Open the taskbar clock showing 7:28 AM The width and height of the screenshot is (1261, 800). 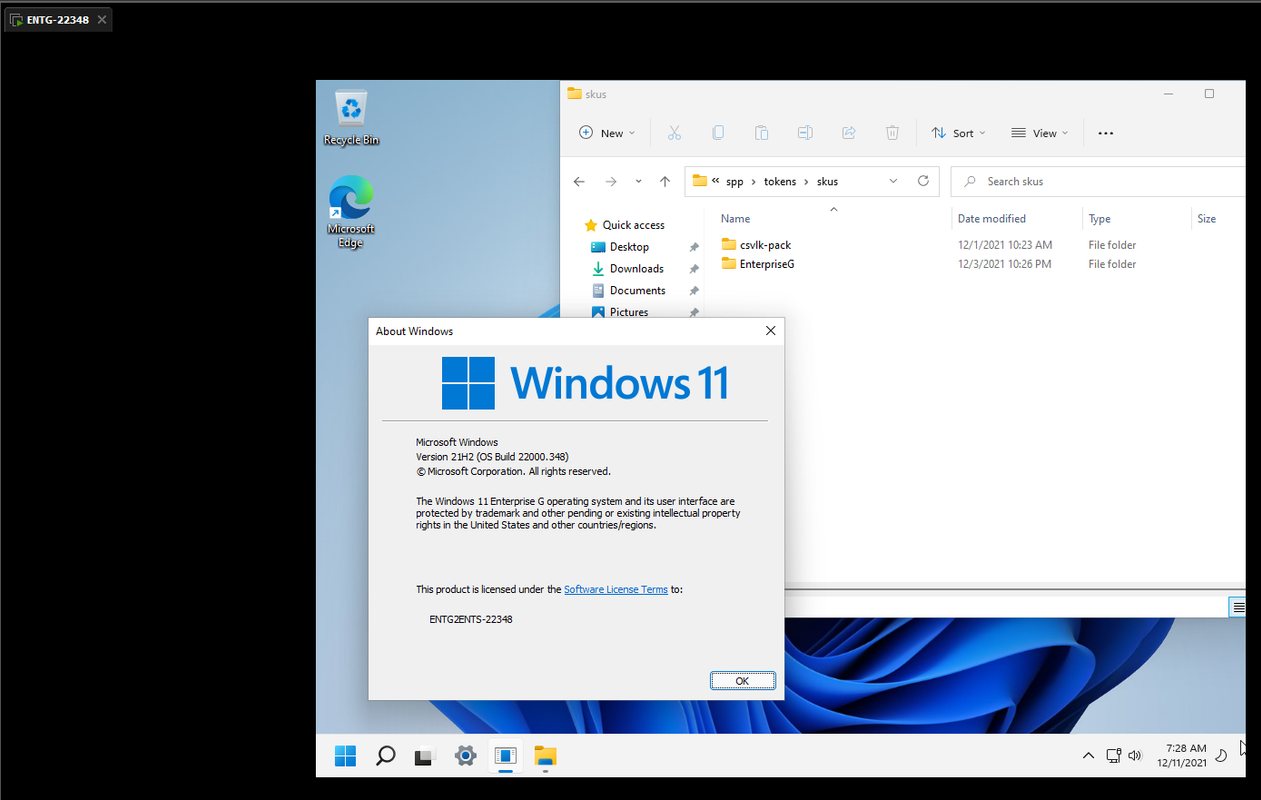1181,755
